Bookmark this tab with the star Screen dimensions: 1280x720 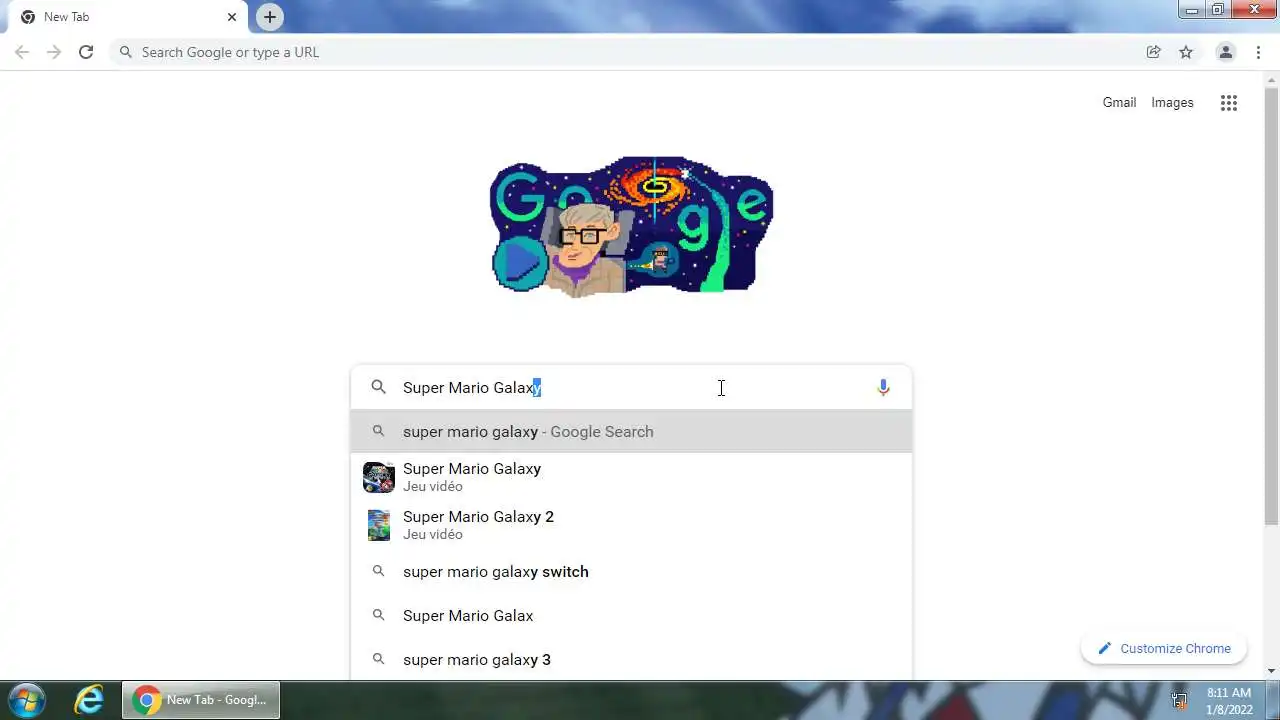tap(1186, 52)
